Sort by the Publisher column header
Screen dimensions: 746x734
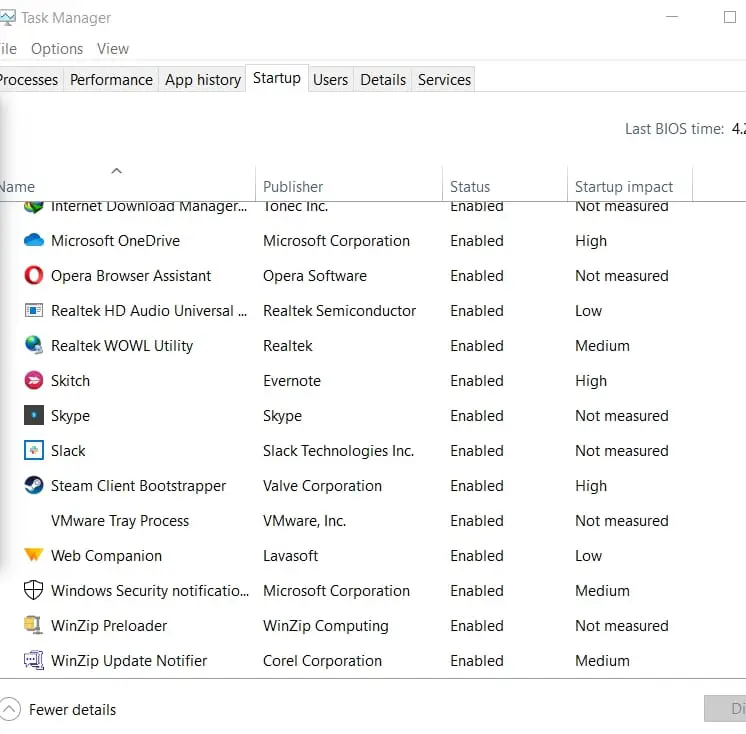point(293,186)
